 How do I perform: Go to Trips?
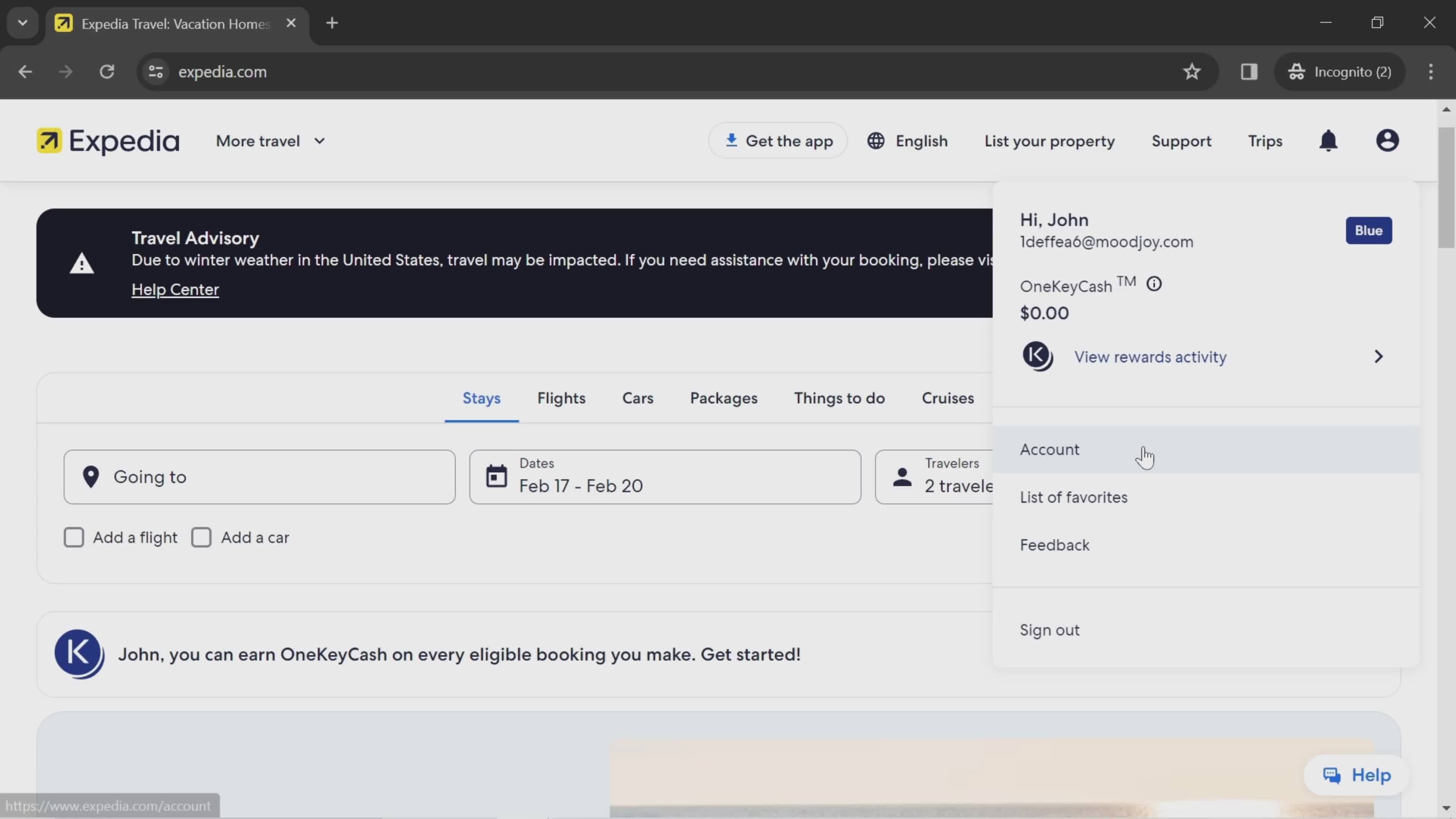point(1265,141)
